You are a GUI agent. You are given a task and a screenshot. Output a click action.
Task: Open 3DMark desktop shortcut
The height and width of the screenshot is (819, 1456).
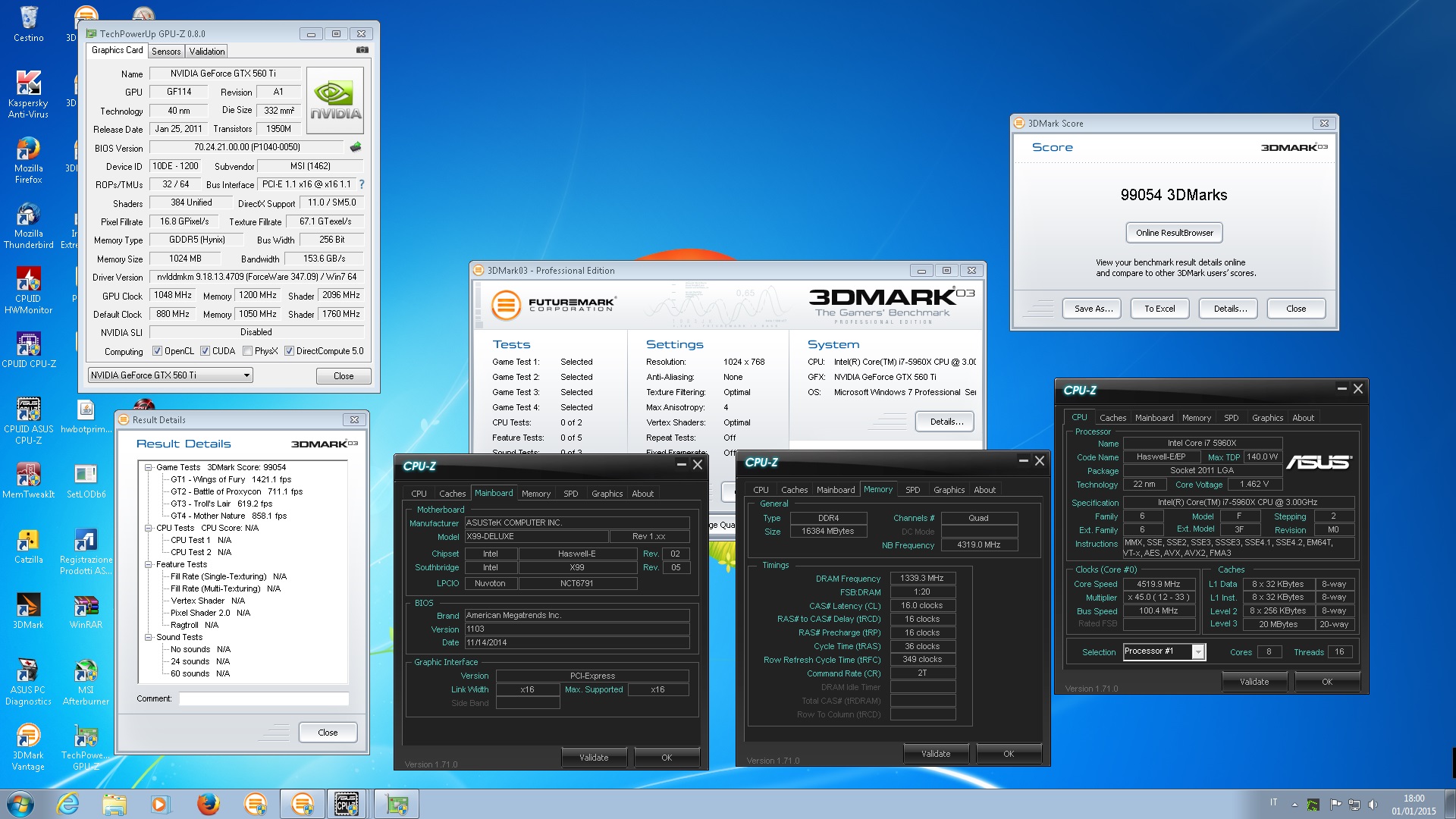[29, 610]
